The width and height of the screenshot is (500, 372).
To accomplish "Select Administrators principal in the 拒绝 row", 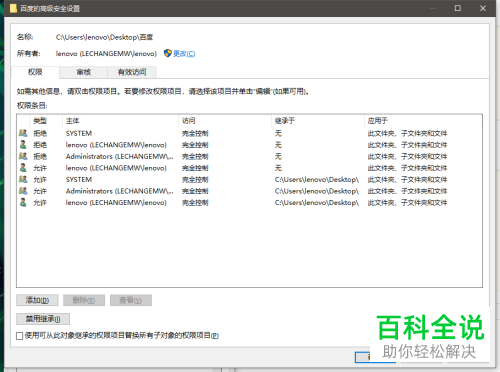I will 119,156.
